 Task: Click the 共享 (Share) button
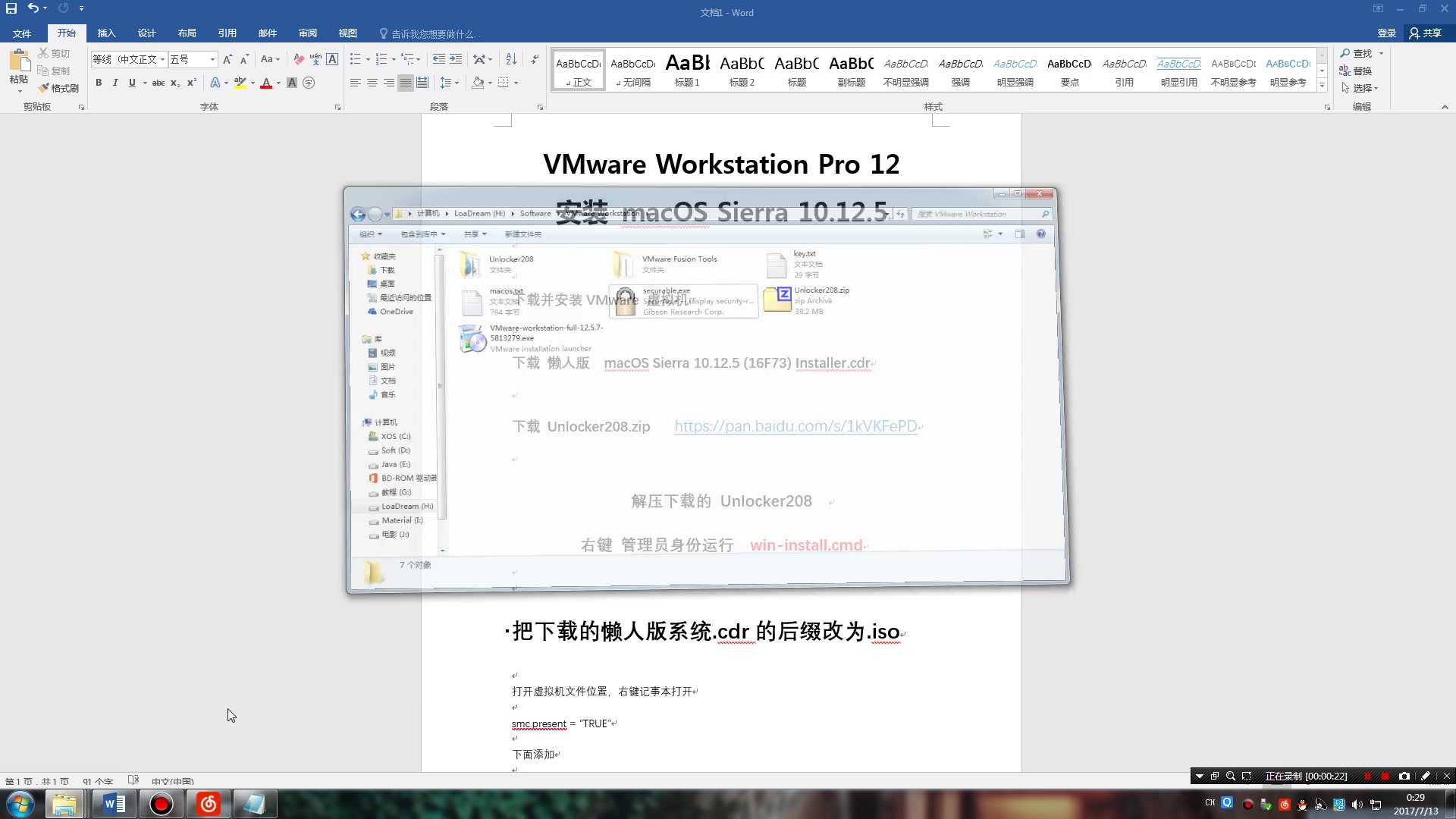(1426, 33)
